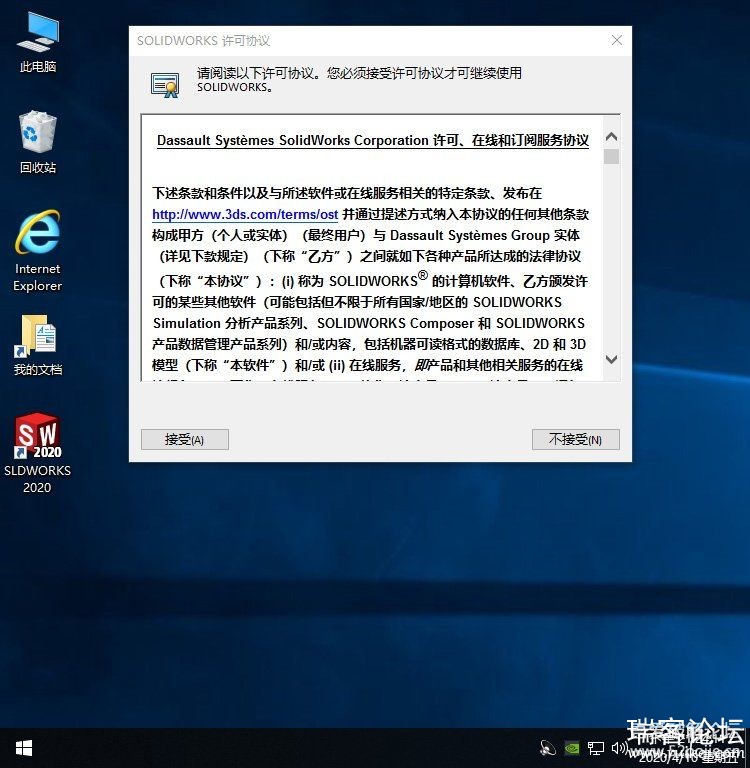Click the 接受(A) accept button
Screen dimensions: 750x768
point(185,439)
